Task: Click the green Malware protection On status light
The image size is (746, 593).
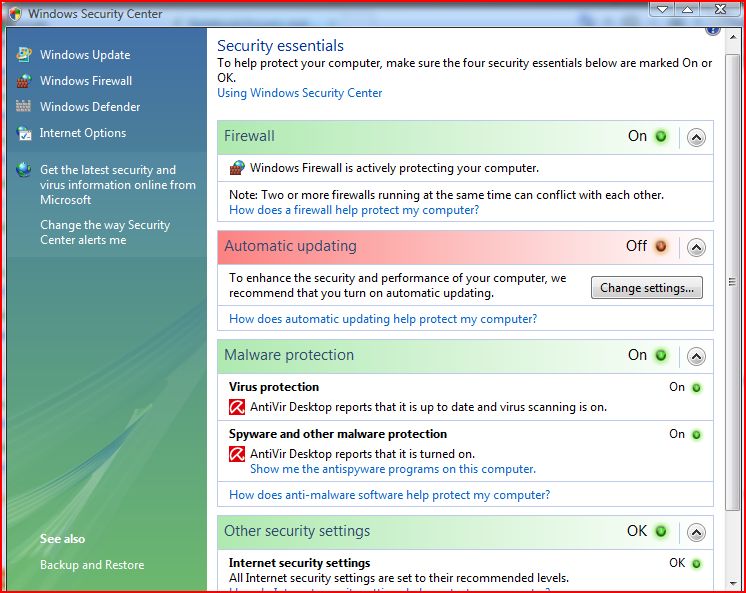Action: coord(661,355)
